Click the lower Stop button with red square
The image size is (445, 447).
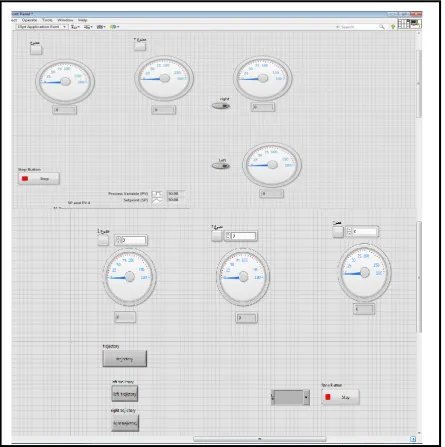340,397
